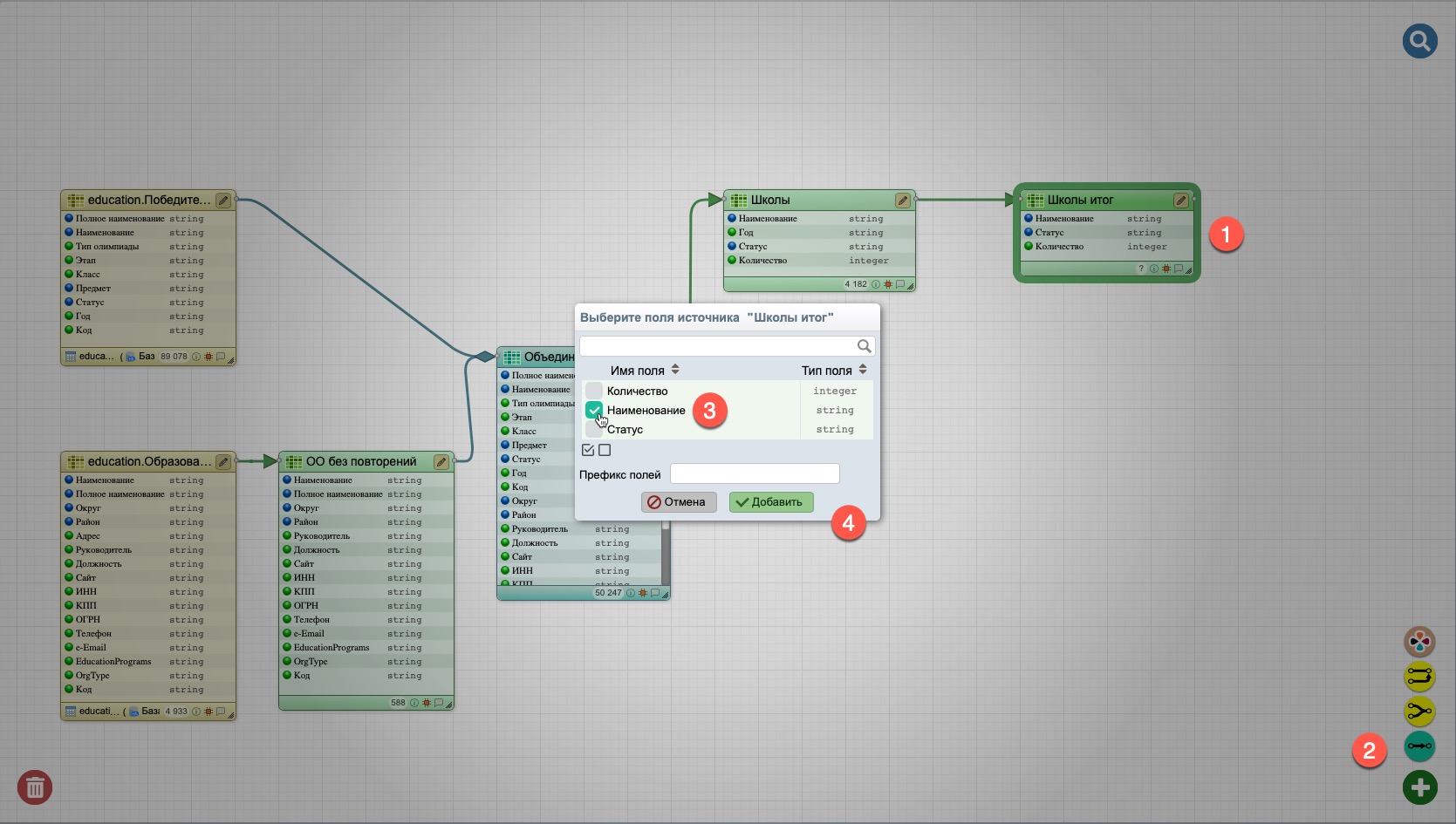
Task: Click the Префикс полей input field
Action: tap(755, 473)
